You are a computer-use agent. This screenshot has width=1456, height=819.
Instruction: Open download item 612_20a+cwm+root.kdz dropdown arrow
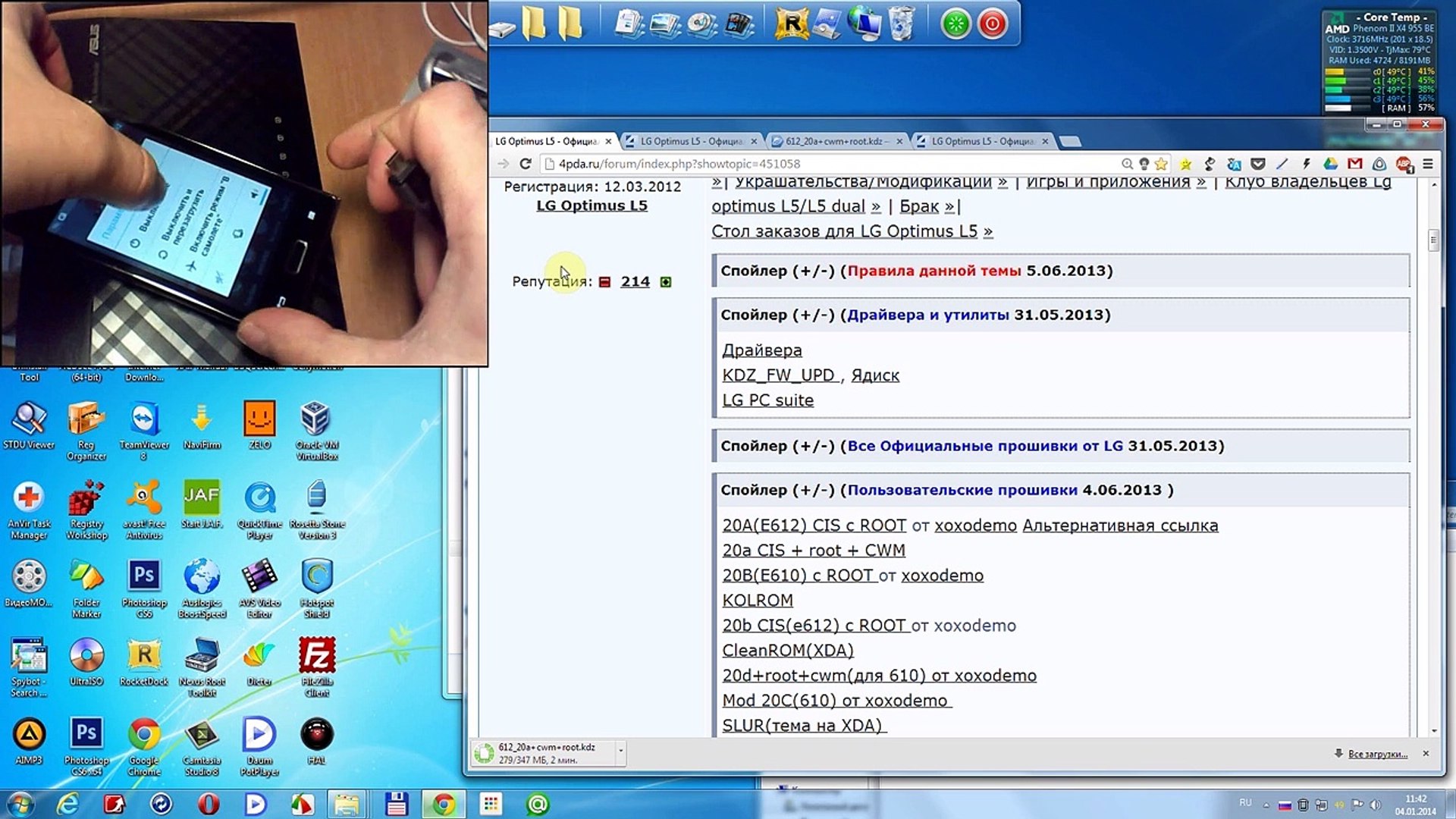pyautogui.click(x=620, y=752)
